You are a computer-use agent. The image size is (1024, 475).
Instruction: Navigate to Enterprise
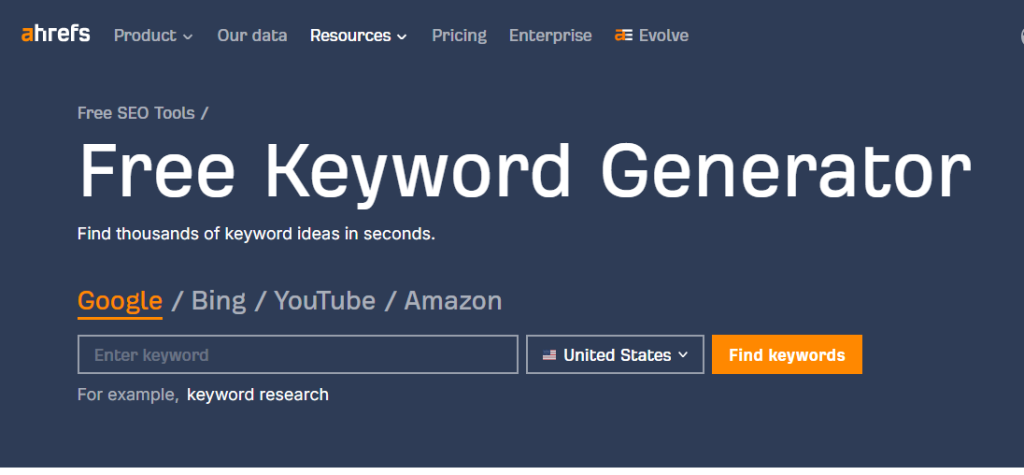[x=550, y=35]
